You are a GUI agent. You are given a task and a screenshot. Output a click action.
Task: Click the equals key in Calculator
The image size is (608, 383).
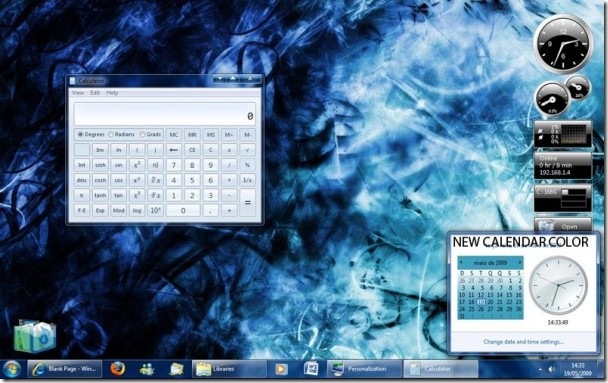(247, 203)
